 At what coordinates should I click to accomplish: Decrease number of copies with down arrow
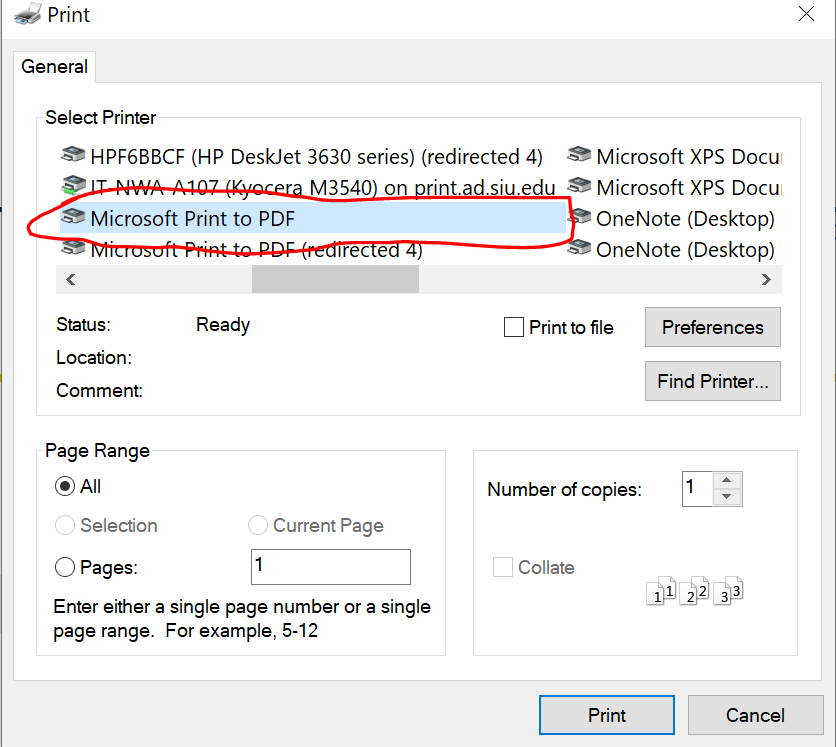pos(727,496)
